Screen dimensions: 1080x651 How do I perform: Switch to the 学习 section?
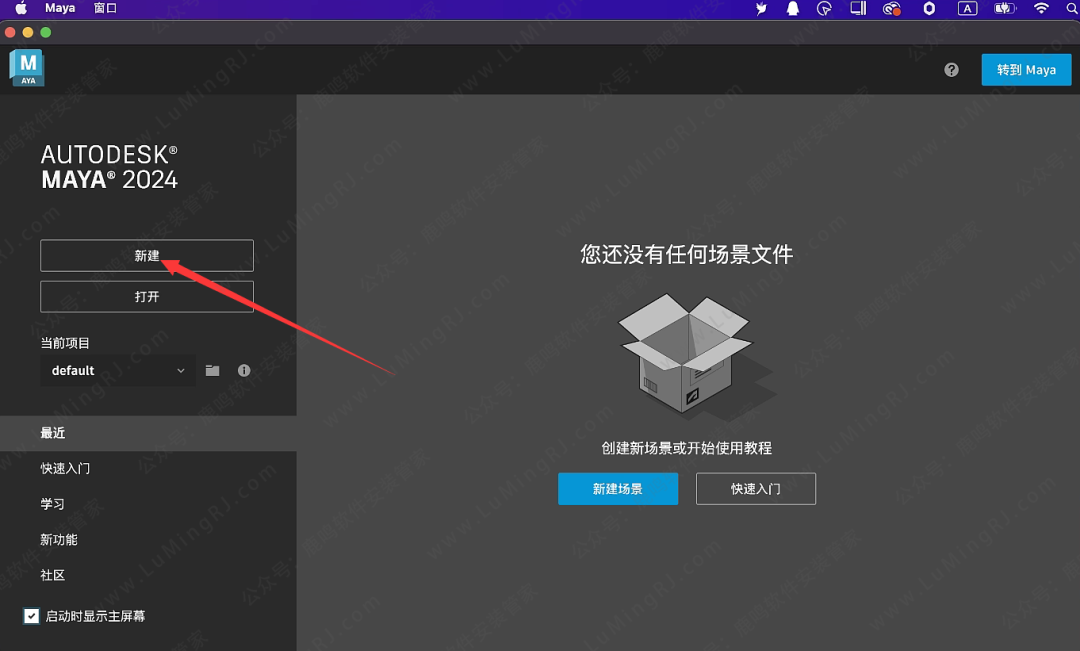(x=52, y=504)
